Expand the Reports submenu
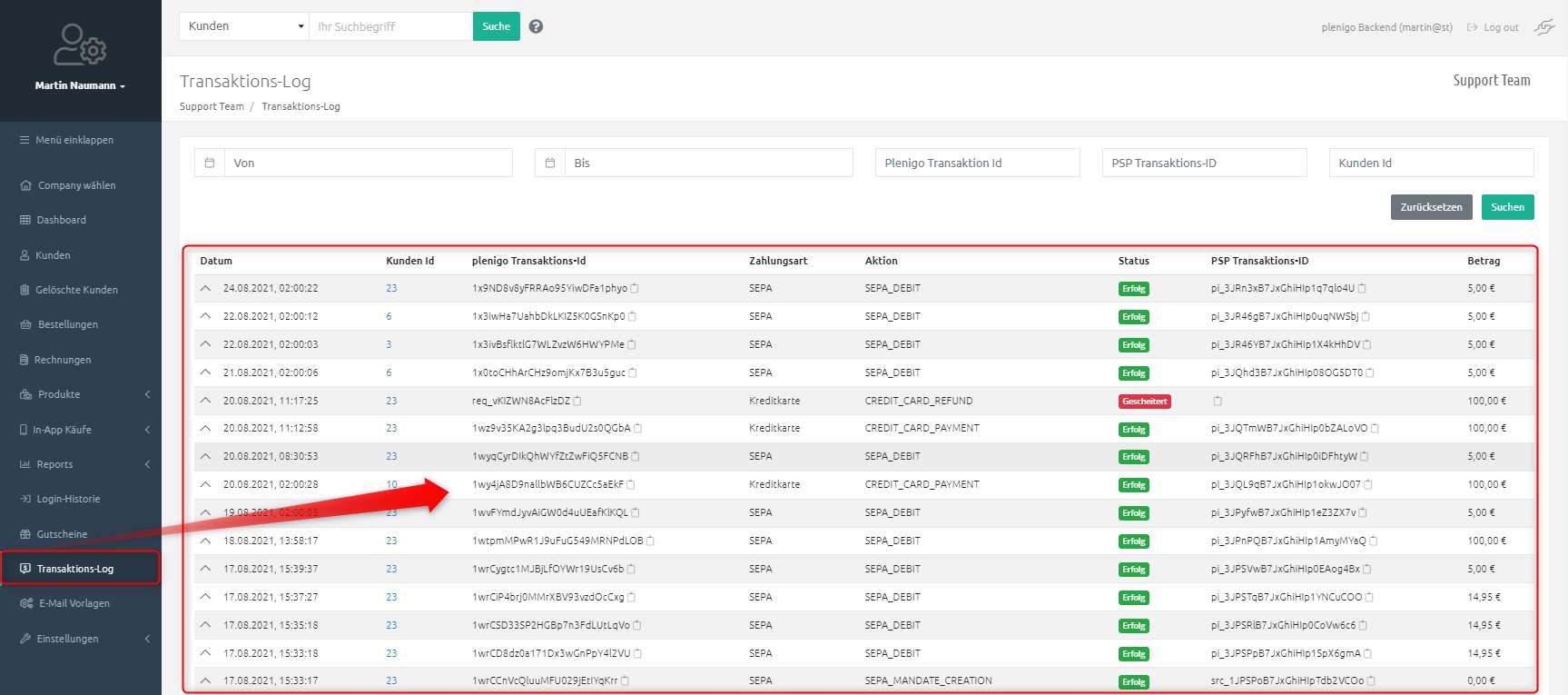 pyautogui.click(x=147, y=464)
